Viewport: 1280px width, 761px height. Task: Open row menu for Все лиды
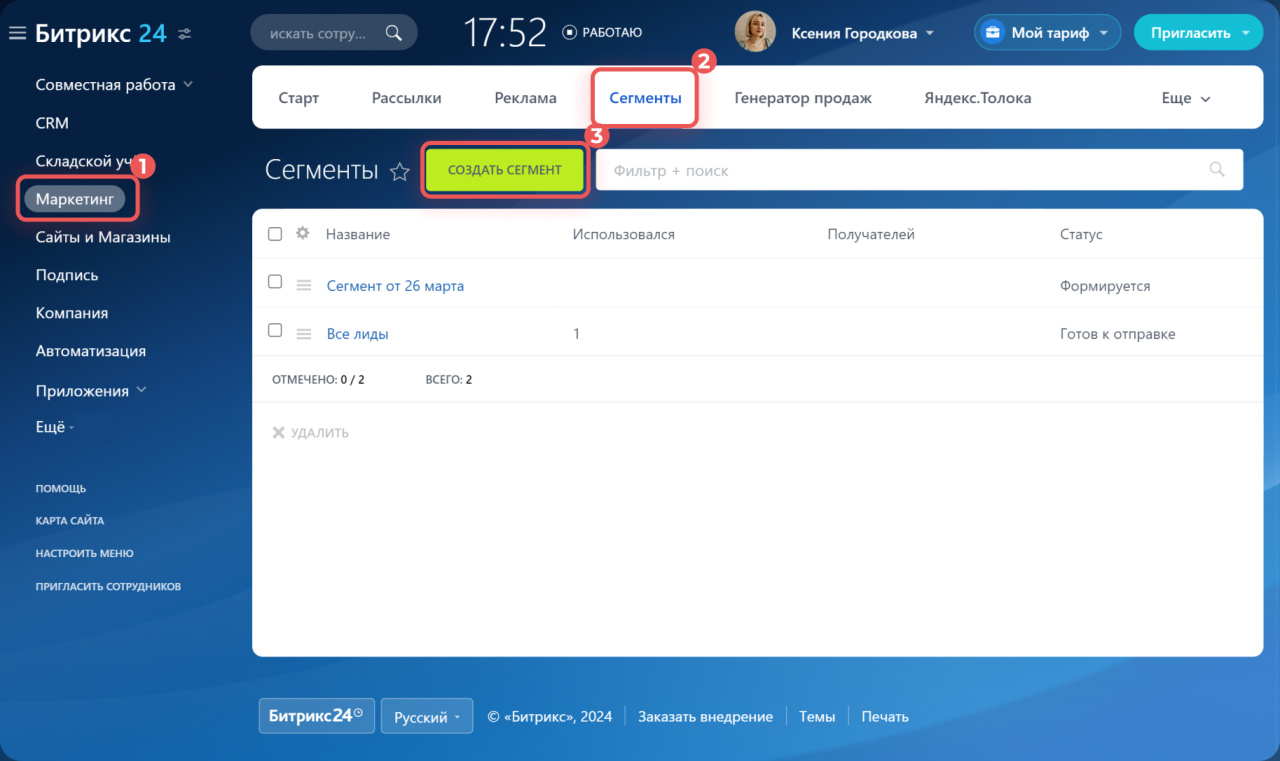click(x=304, y=334)
